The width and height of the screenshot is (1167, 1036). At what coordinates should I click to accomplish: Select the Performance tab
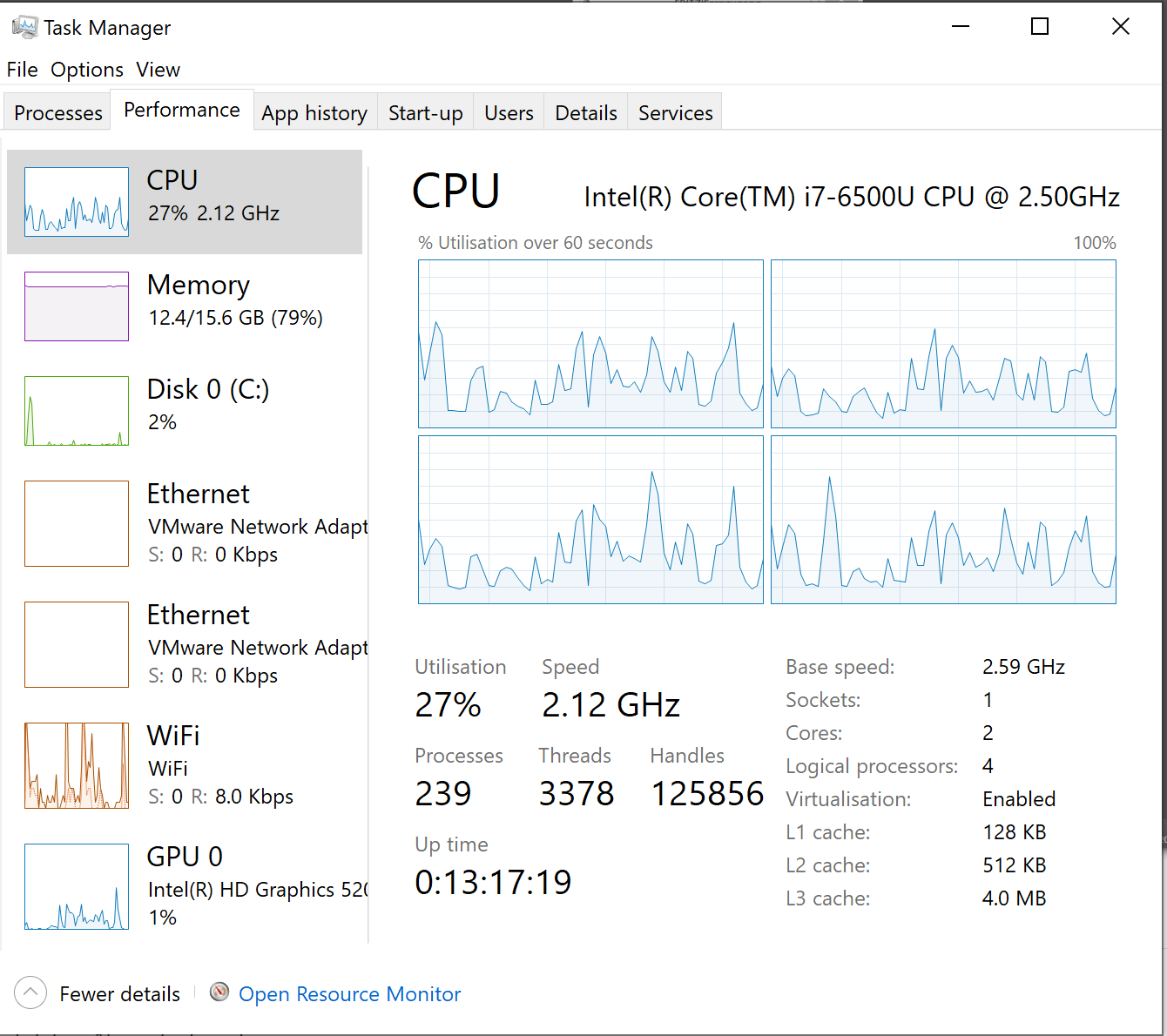pos(182,110)
